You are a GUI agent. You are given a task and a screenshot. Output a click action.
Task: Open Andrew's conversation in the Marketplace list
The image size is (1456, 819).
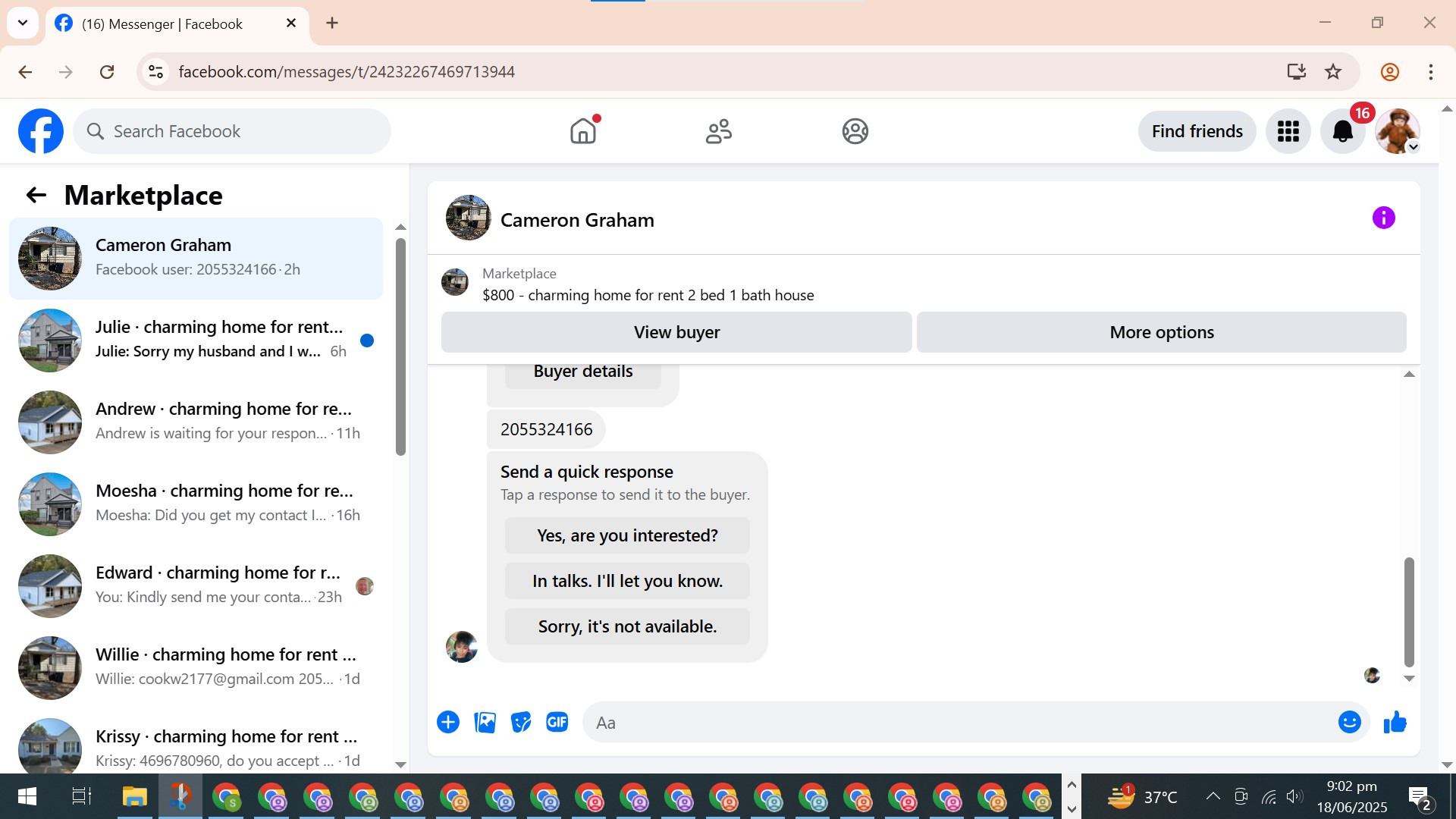coord(196,422)
